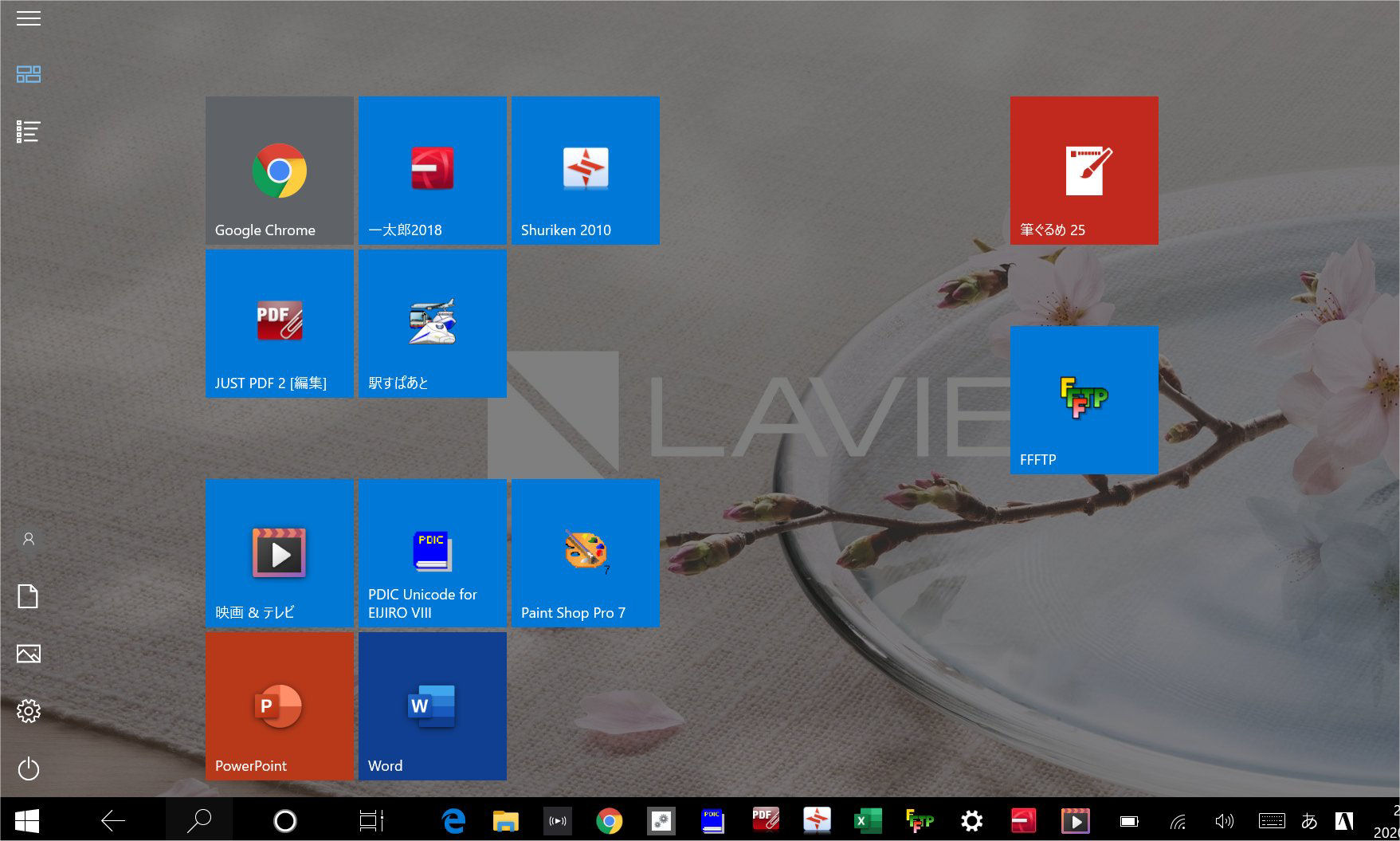Open the Power options in sidebar

tap(29, 768)
